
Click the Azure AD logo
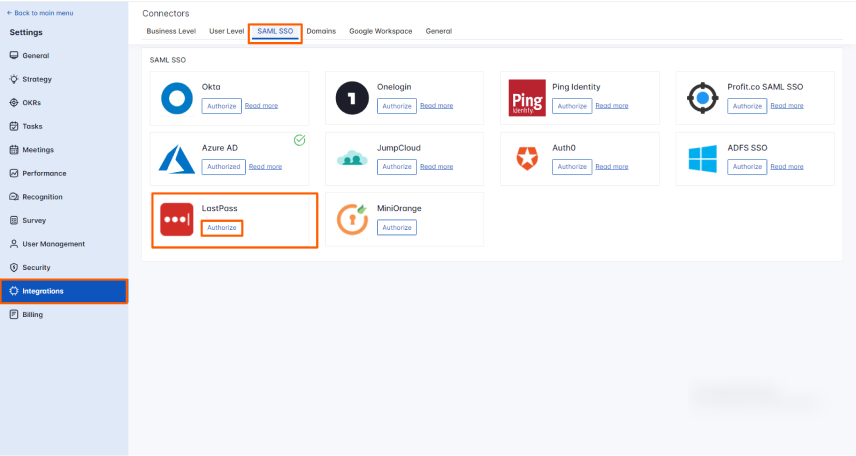tap(177, 159)
